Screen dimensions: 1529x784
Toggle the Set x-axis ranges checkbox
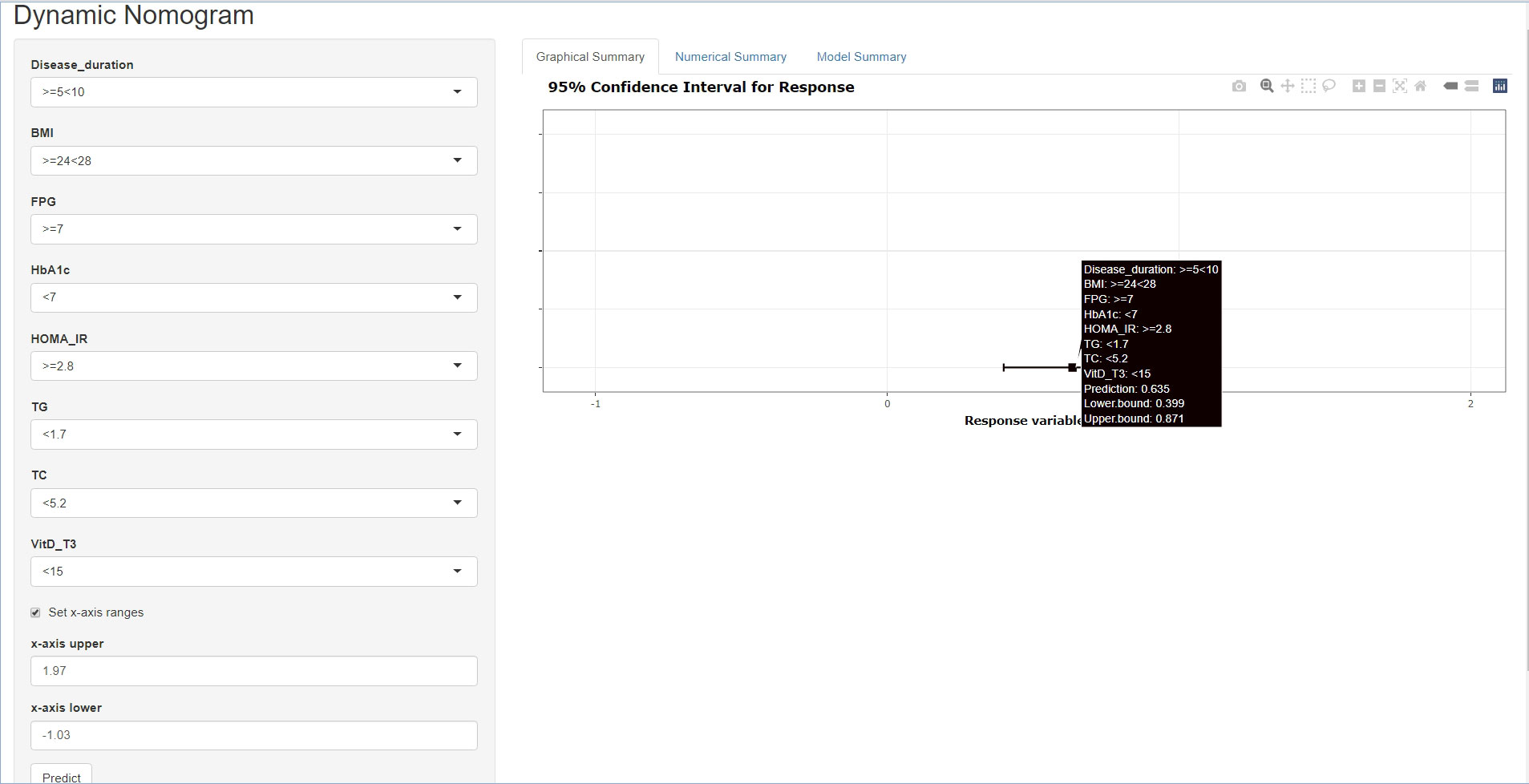click(35, 612)
